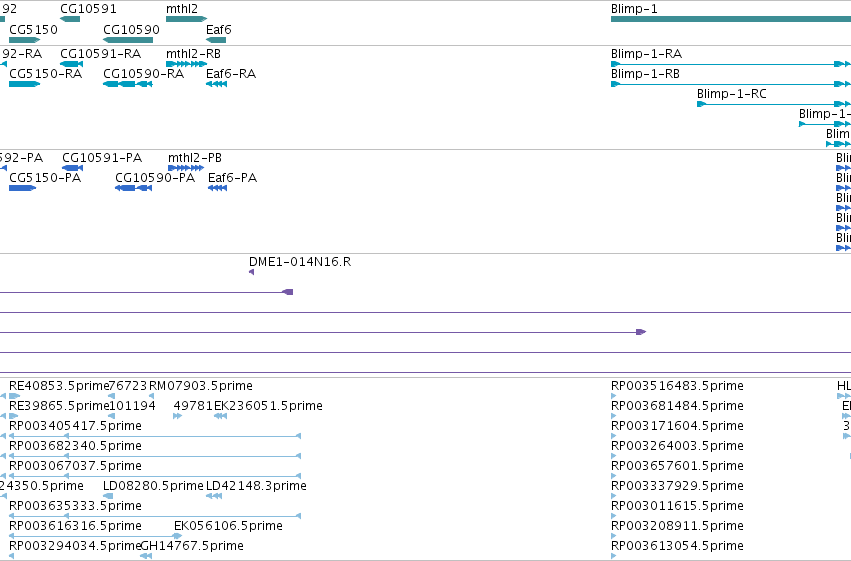Select the Blimp-1-RB transcript label

click(x=645, y=74)
